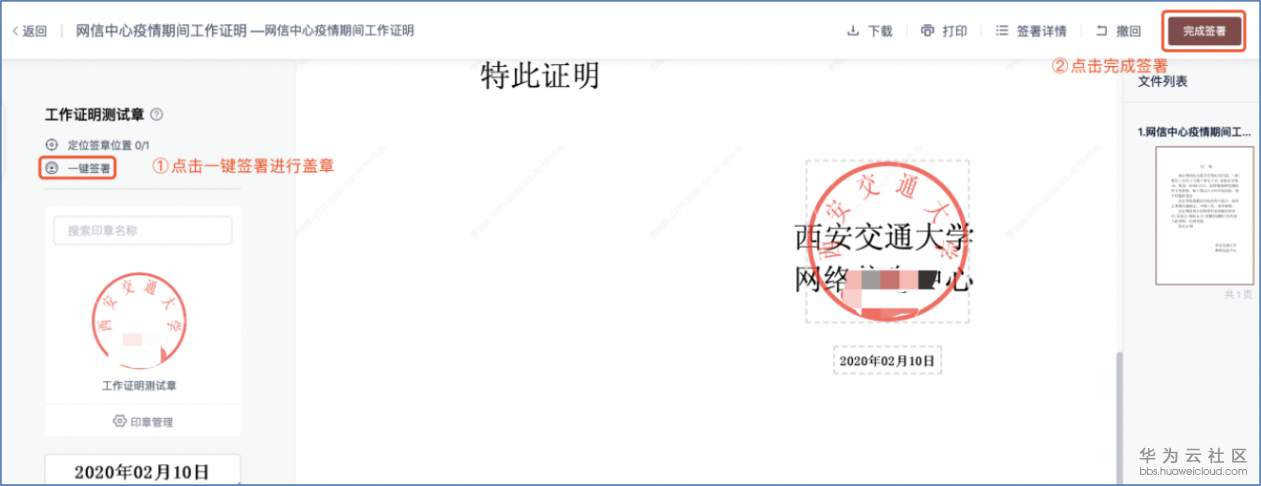Focus the 搜索印章名称 search field
Image resolution: width=1261 pixels, height=486 pixels.
(142, 230)
